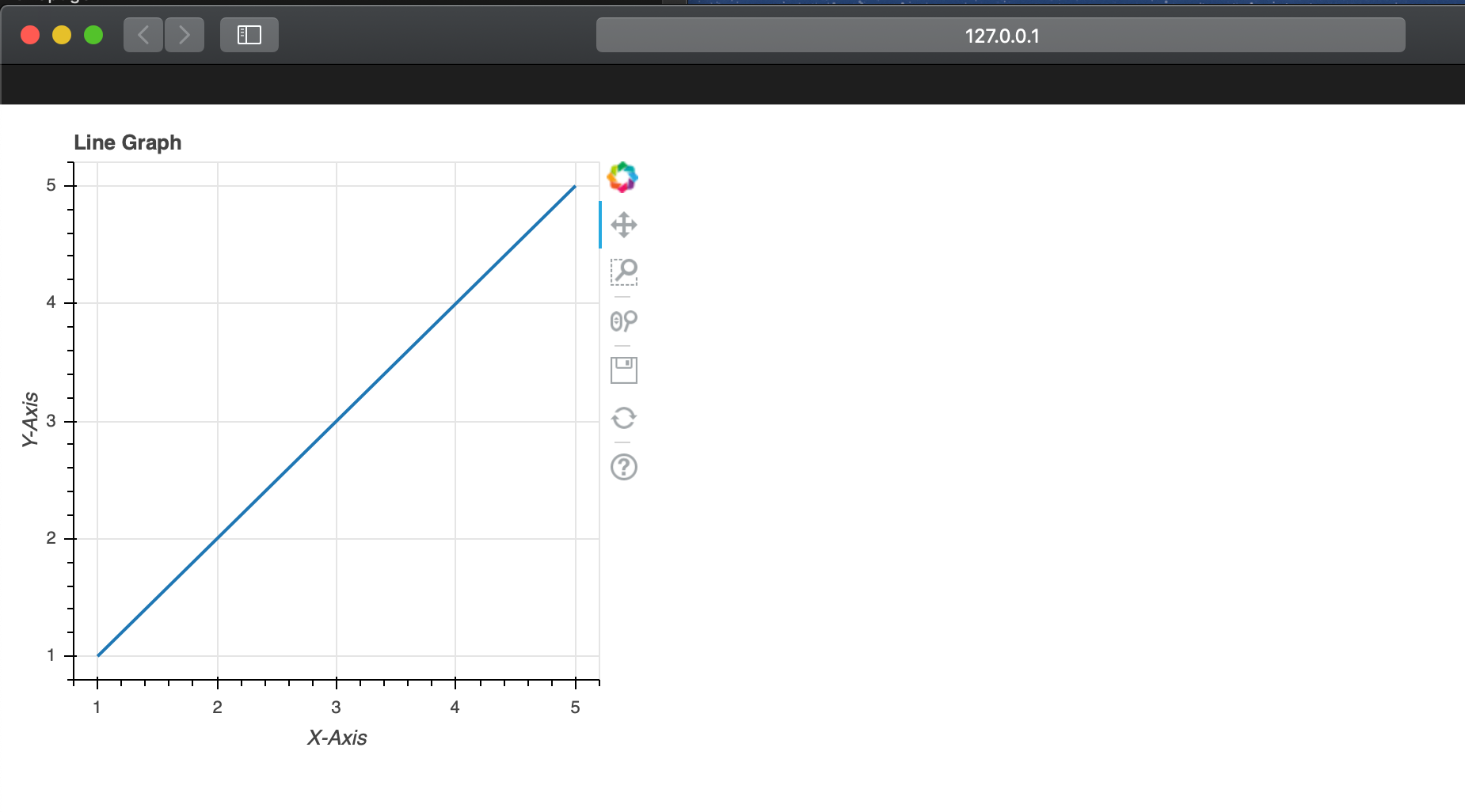The height and width of the screenshot is (812, 1465).
Task: Reset the plot view
Action: point(624,418)
